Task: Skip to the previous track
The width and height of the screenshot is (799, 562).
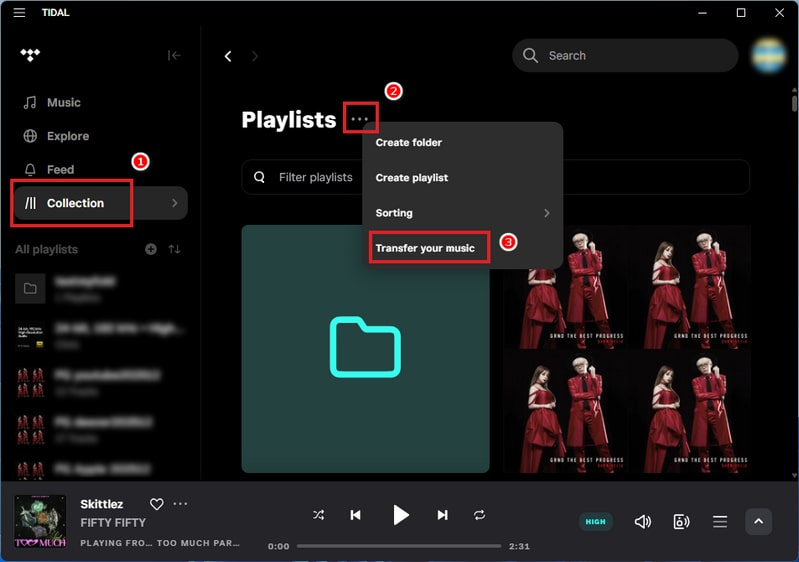Action: [x=356, y=515]
